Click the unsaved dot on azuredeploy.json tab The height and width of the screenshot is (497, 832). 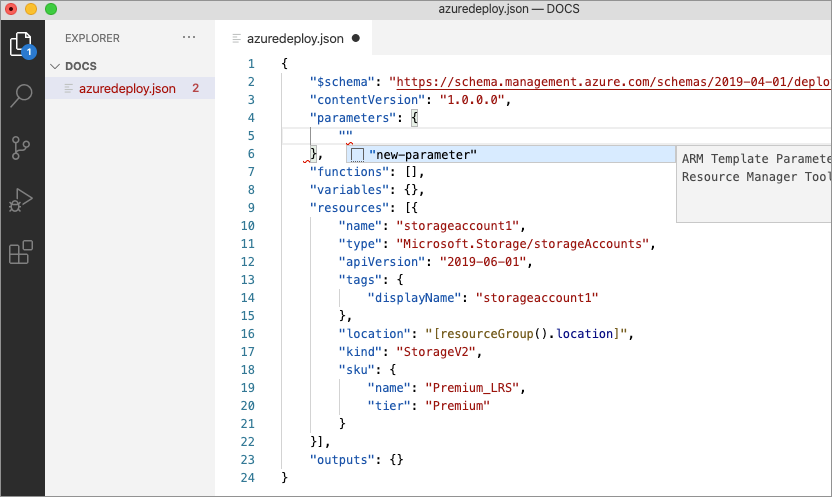tap(356, 39)
